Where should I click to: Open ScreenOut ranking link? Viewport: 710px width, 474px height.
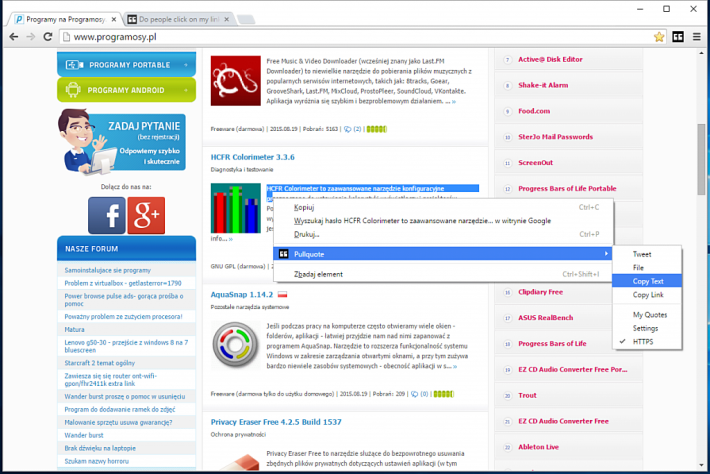pyautogui.click(x=535, y=163)
